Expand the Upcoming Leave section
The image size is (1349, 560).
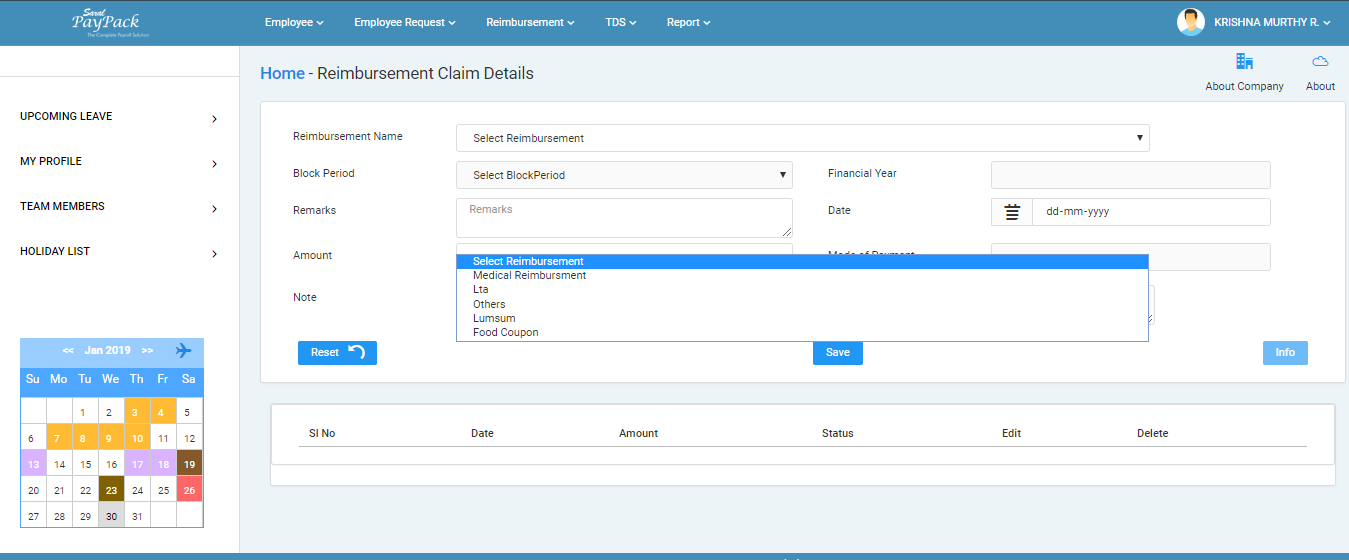tap(119, 117)
